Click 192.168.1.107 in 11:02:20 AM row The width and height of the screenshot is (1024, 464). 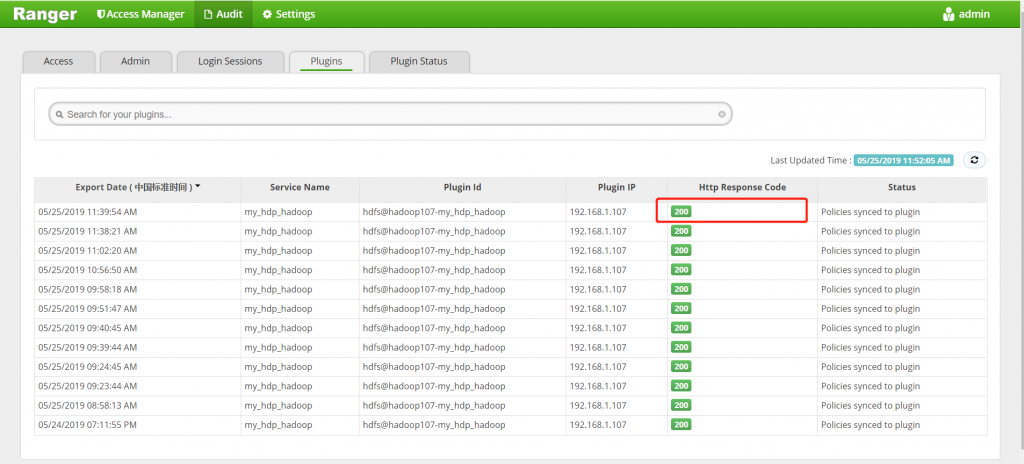[x=598, y=251]
